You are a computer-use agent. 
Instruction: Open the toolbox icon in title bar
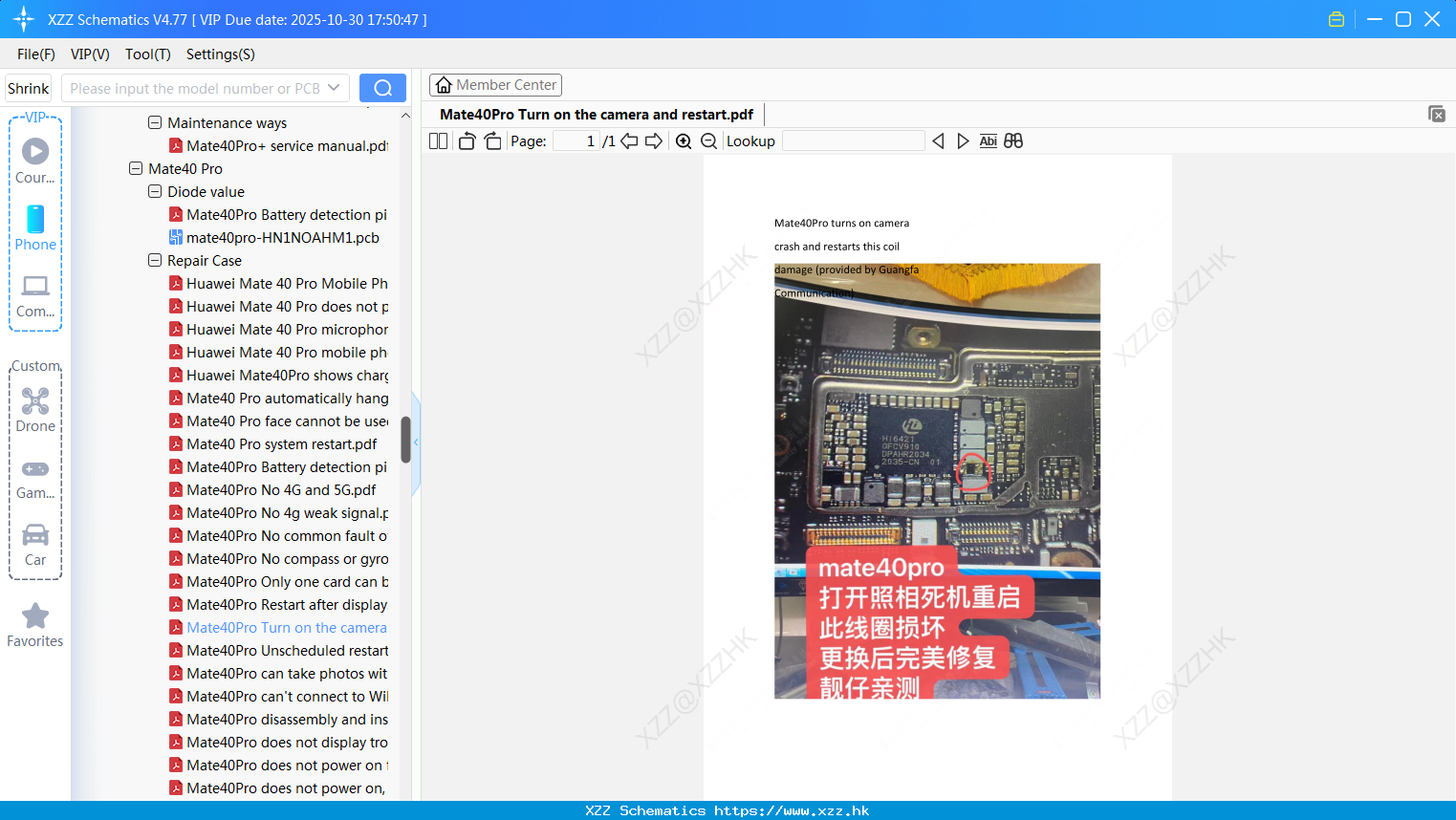pos(1336,19)
